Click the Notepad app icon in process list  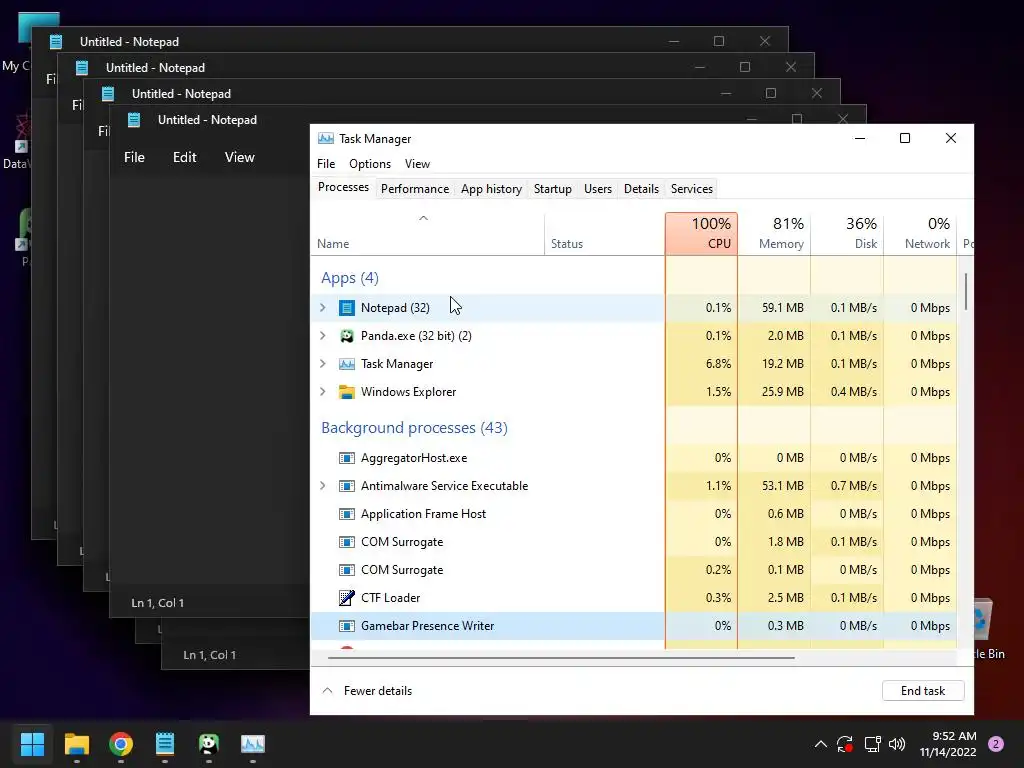(x=347, y=308)
